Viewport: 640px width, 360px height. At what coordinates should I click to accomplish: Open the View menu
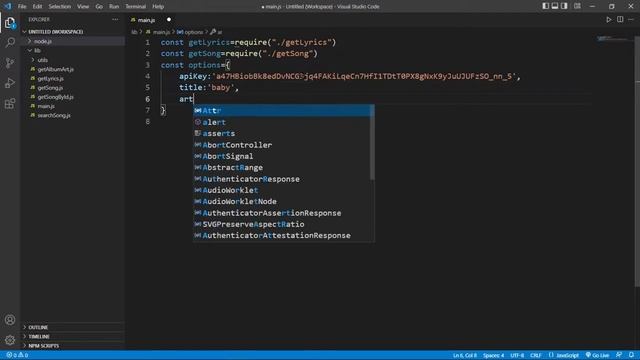click(x=83, y=7)
